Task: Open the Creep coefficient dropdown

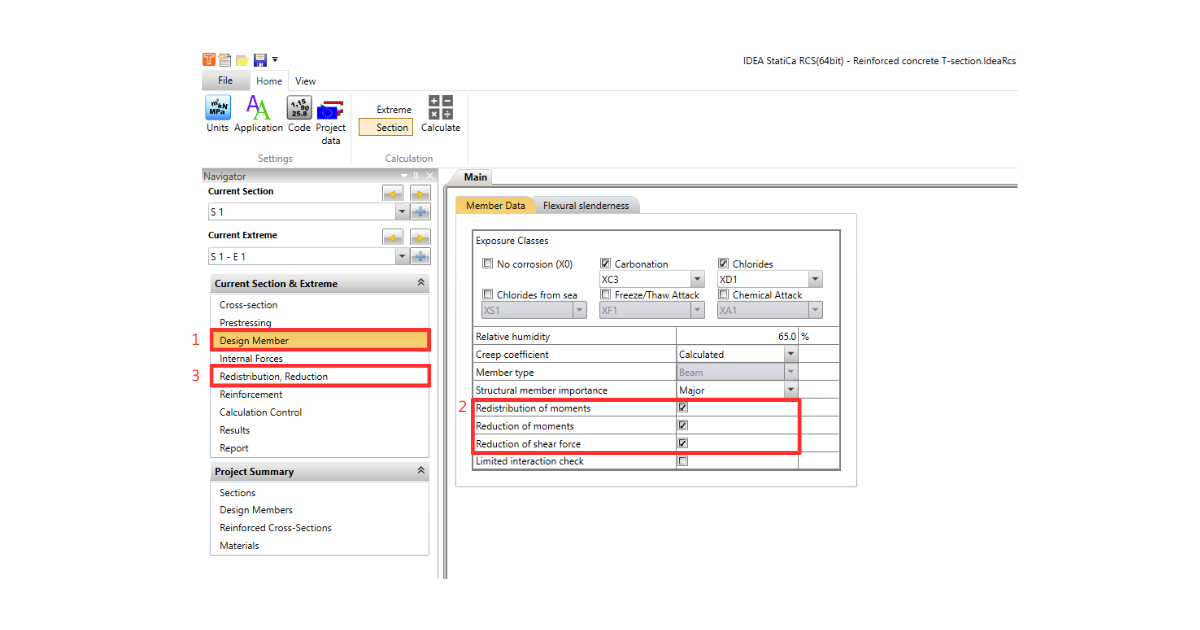Action: point(790,354)
